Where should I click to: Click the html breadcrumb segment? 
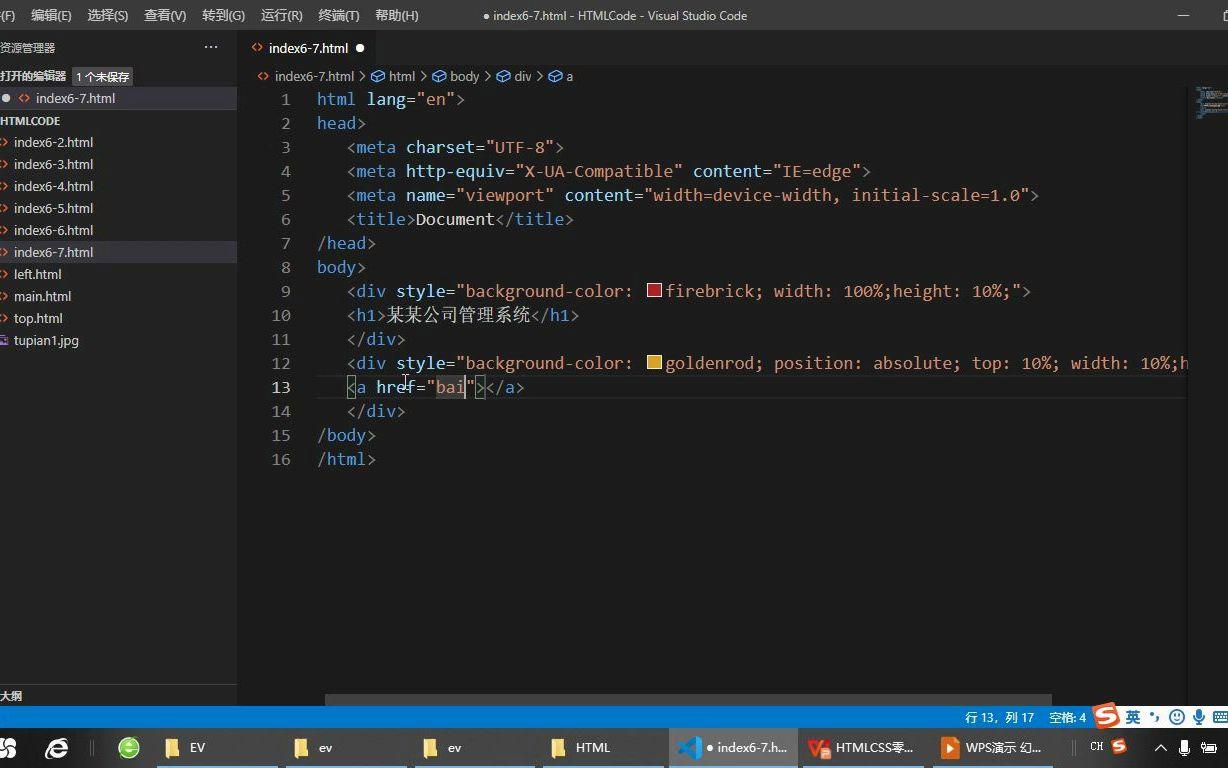(x=402, y=76)
